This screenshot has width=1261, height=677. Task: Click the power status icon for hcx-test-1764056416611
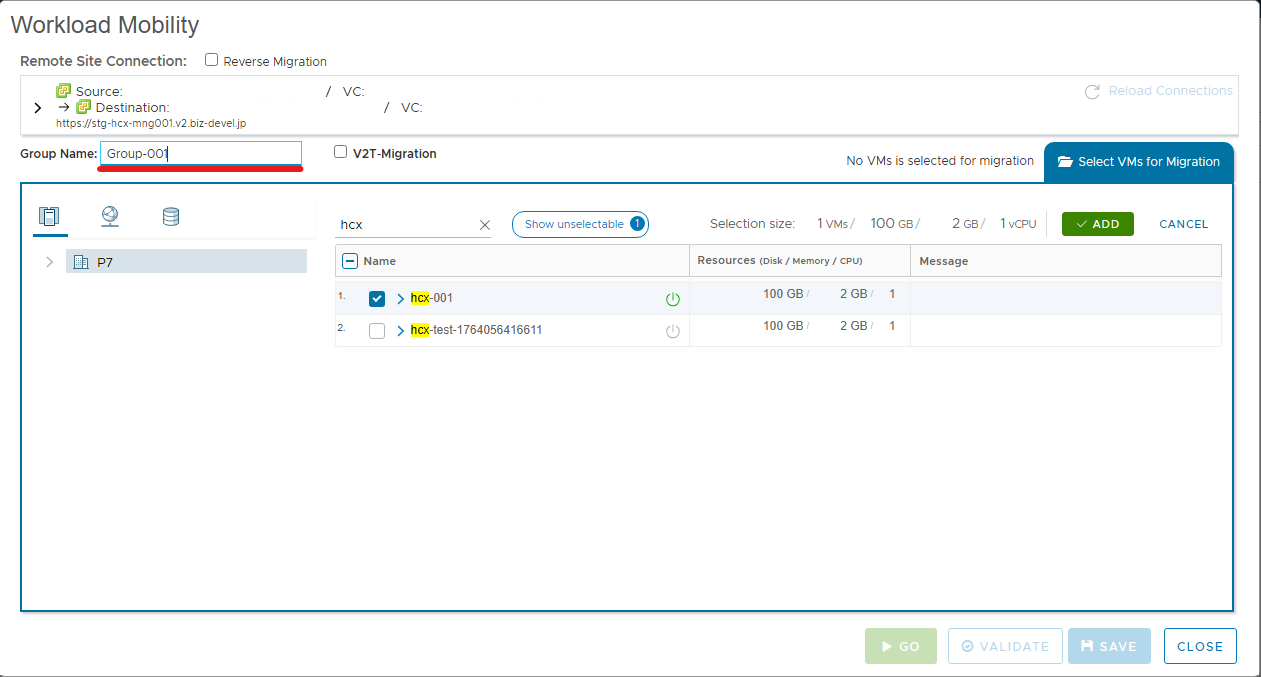(x=673, y=331)
